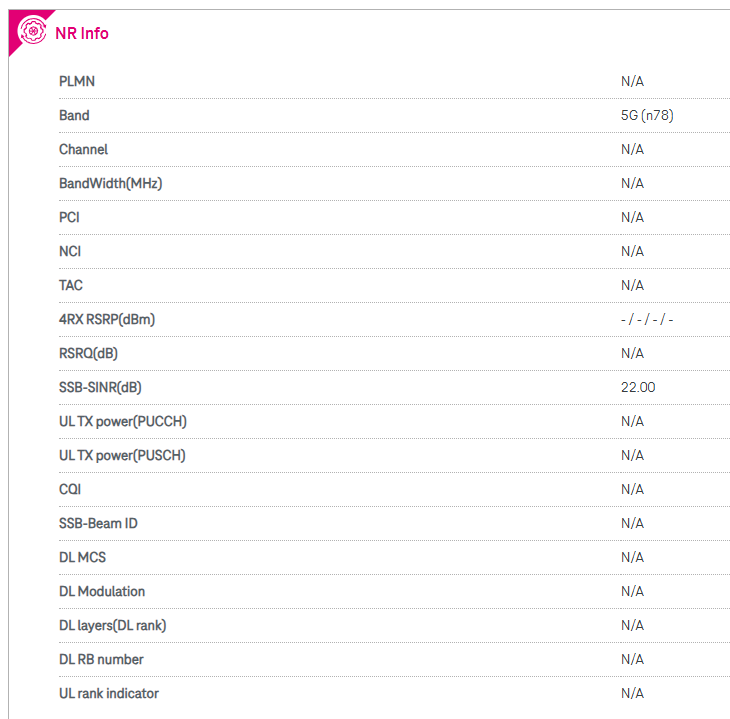This screenshot has width=730, height=719.
Task: Select the NR Info section title
Action: [x=82, y=34]
